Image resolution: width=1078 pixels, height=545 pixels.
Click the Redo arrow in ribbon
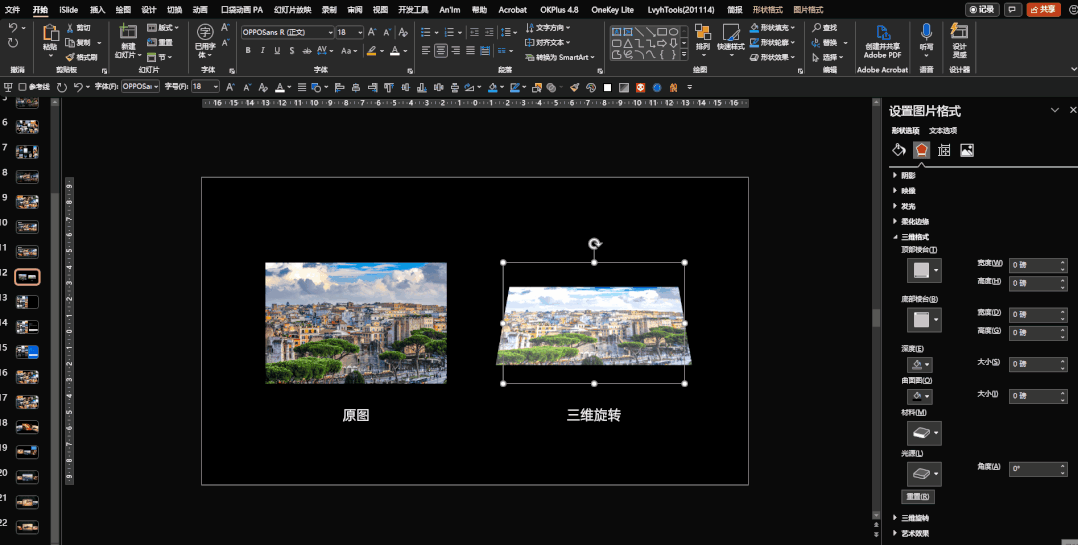[13, 43]
